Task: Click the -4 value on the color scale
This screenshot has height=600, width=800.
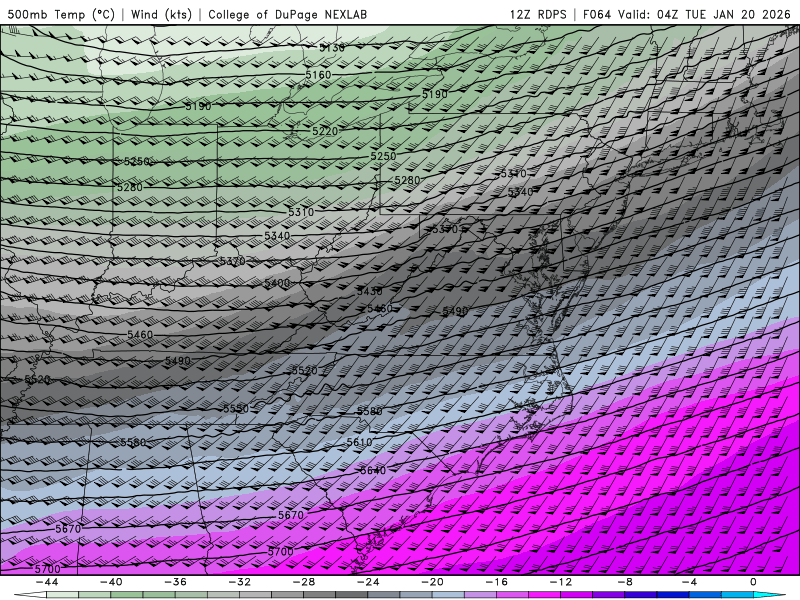Action: [x=689, y=582]
